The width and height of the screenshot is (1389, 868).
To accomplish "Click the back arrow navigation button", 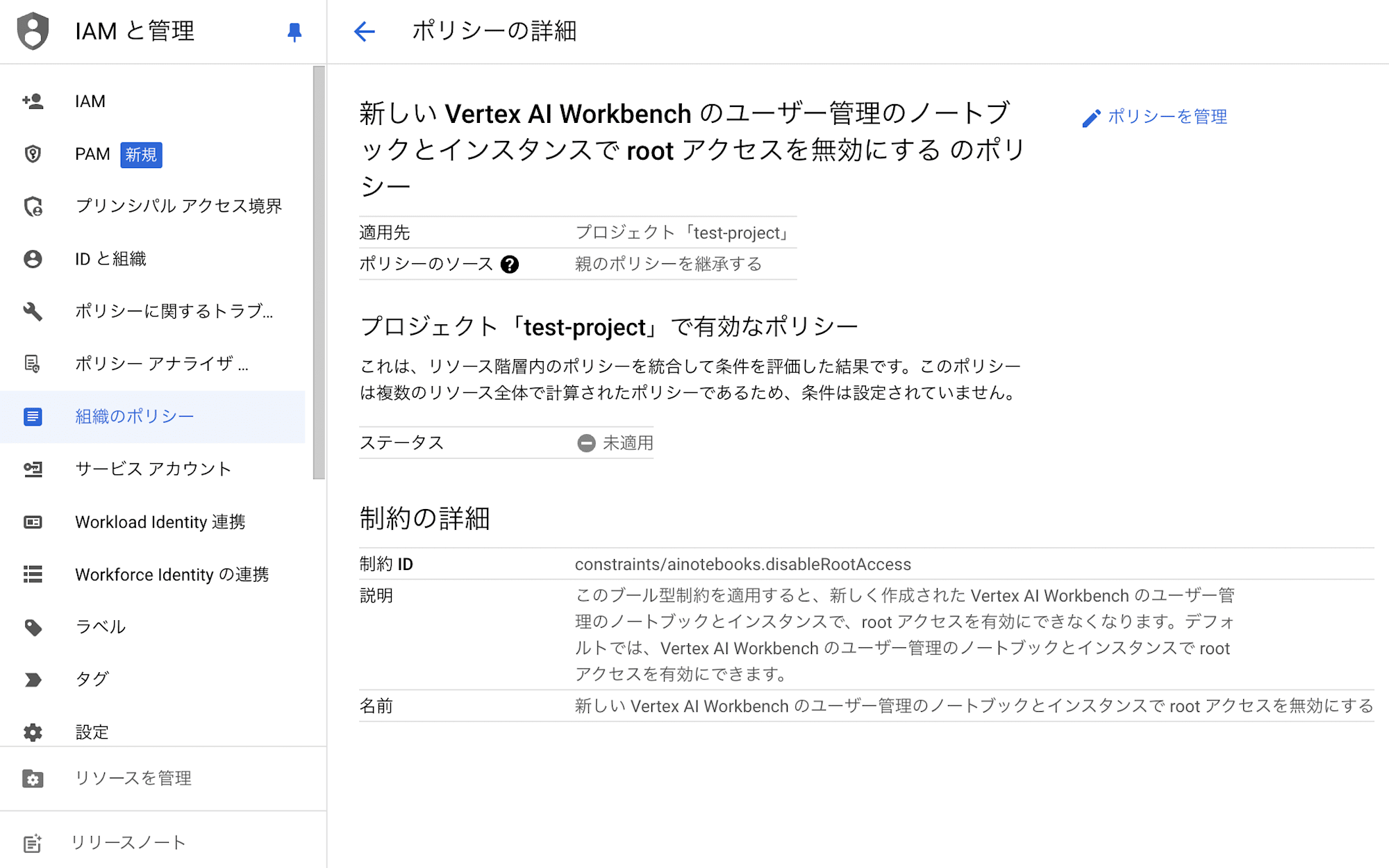I will point(364,31).
